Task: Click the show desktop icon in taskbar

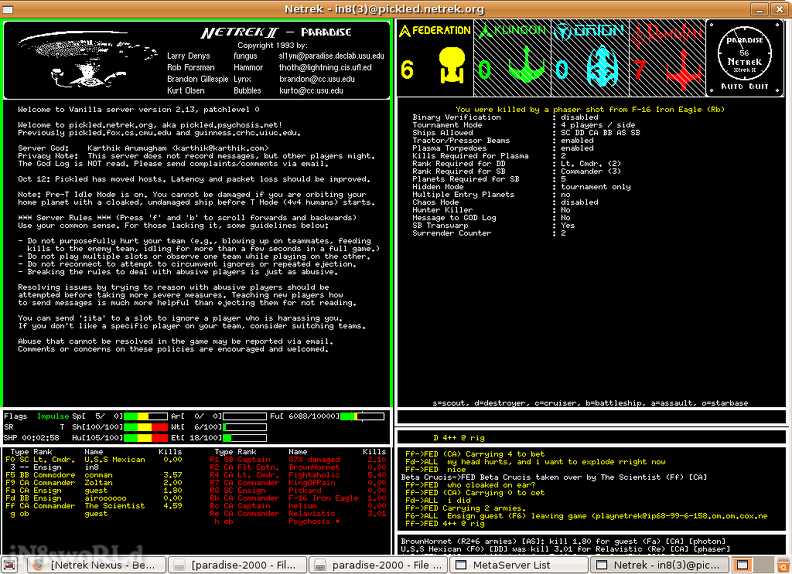Action: (10, 565)
